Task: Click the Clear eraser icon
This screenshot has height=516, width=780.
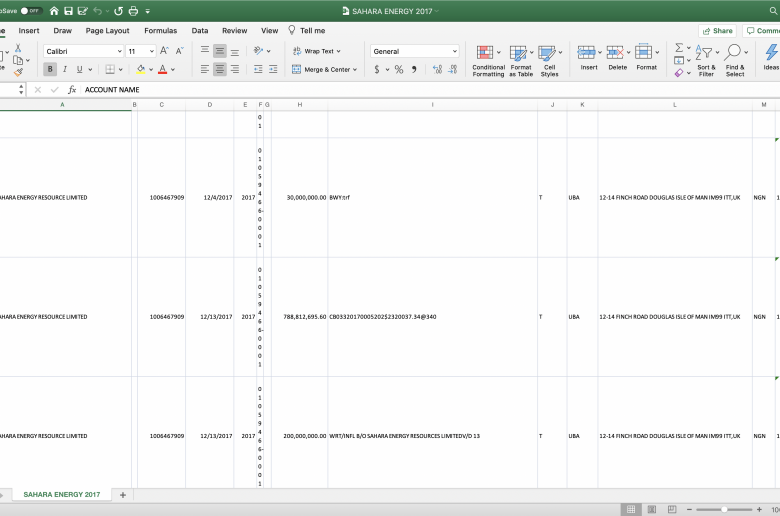Action: 679,73
